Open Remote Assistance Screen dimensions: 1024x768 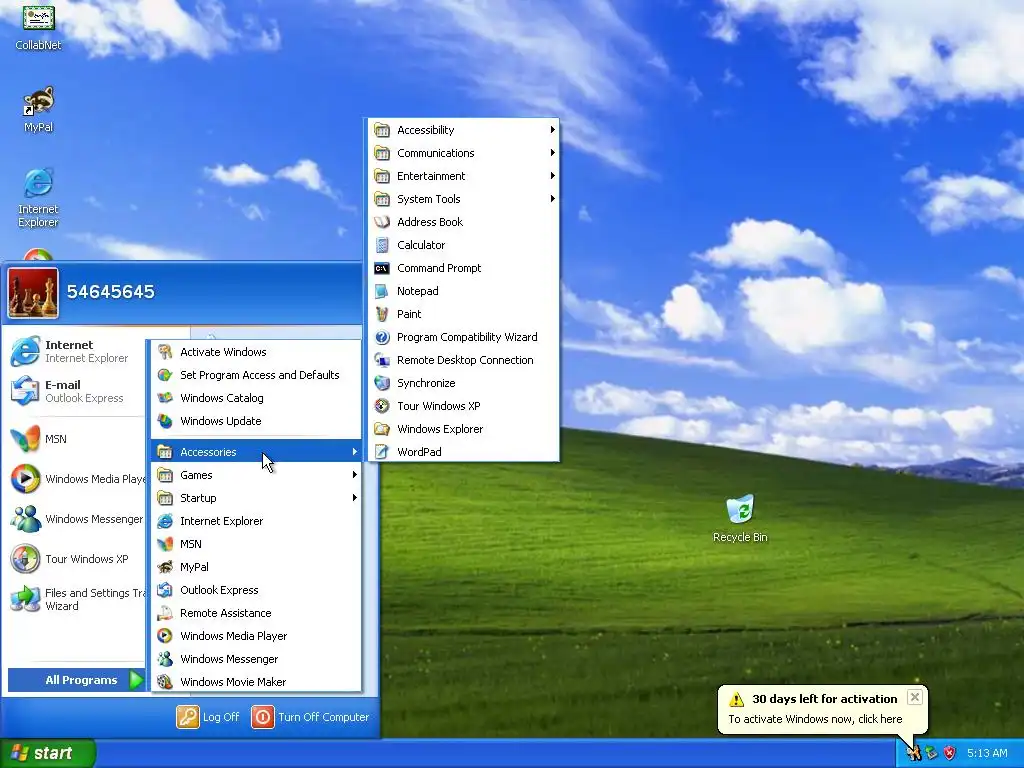point(256,613)
